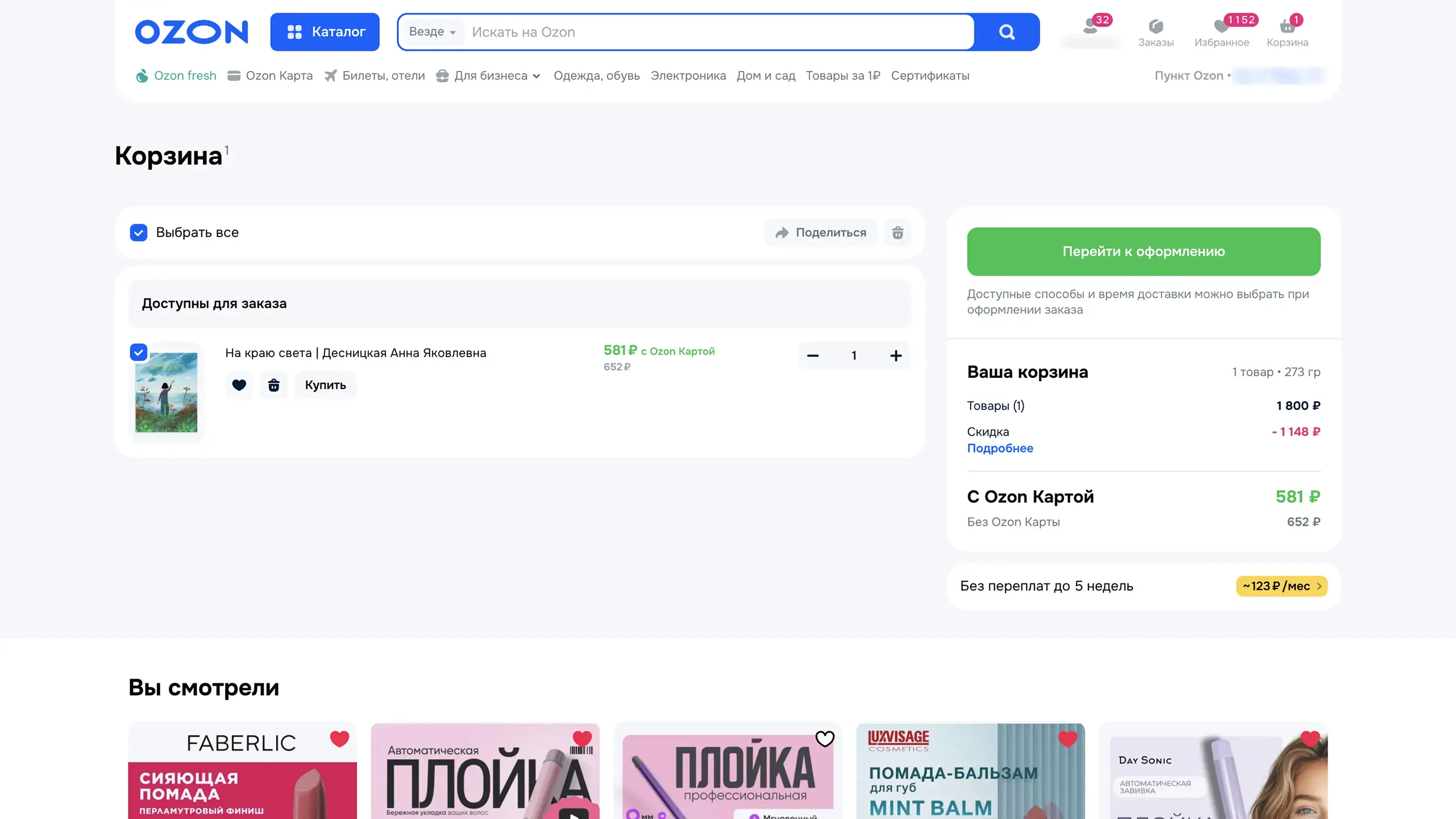1456x819 pixels.
Task: Toggle favorite heart on the ПЛОЙКА профессиональная card
Action: 825,739
